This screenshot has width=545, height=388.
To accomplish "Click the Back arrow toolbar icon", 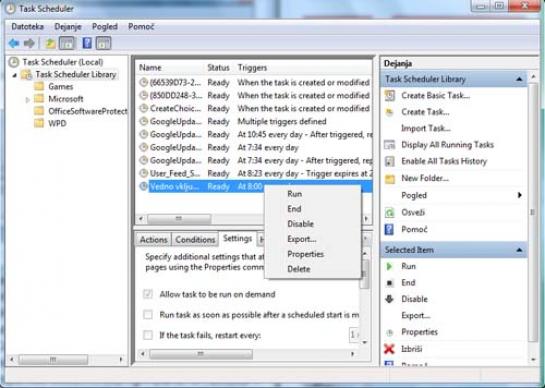I will (x=14, y=43).
